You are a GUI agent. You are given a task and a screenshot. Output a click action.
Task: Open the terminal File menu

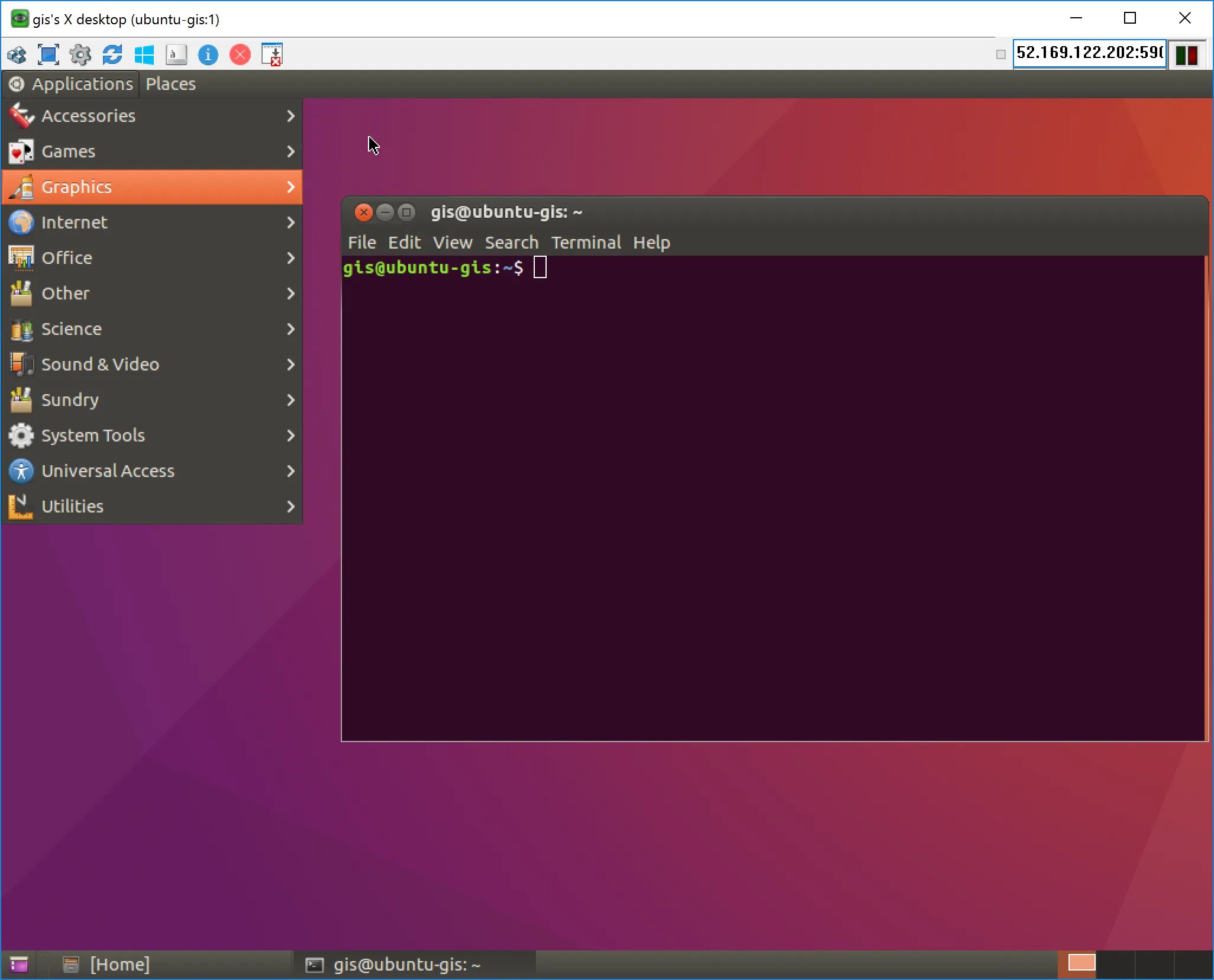click(x=362, y=243)
